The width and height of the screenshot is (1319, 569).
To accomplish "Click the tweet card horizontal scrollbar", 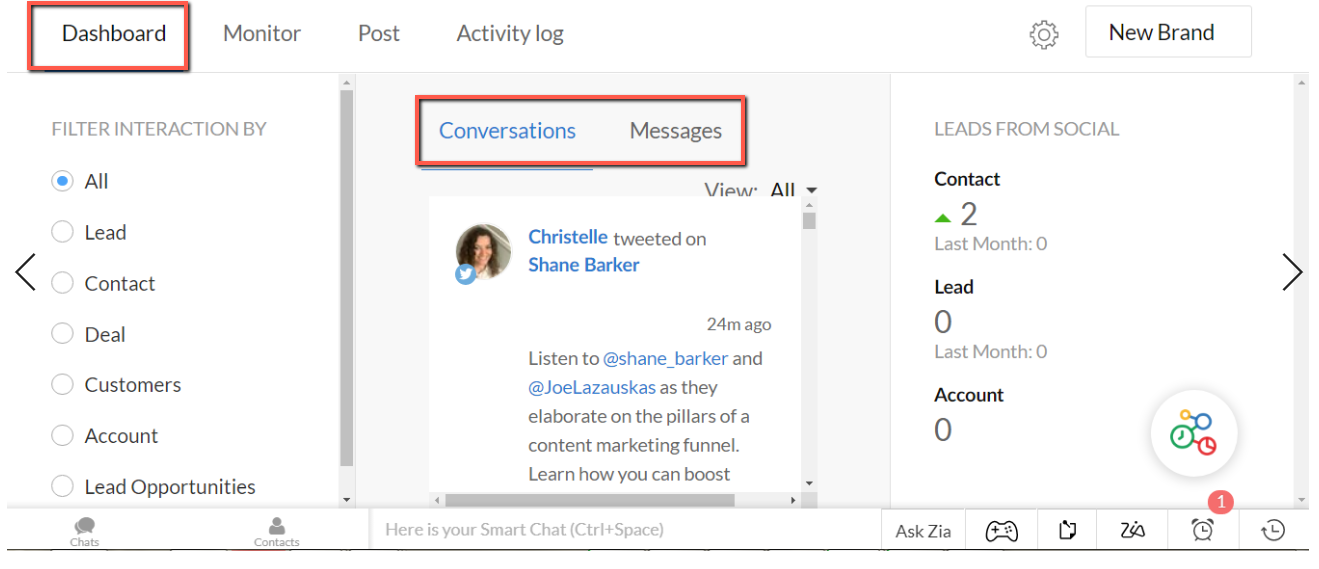I will (590, 500).
